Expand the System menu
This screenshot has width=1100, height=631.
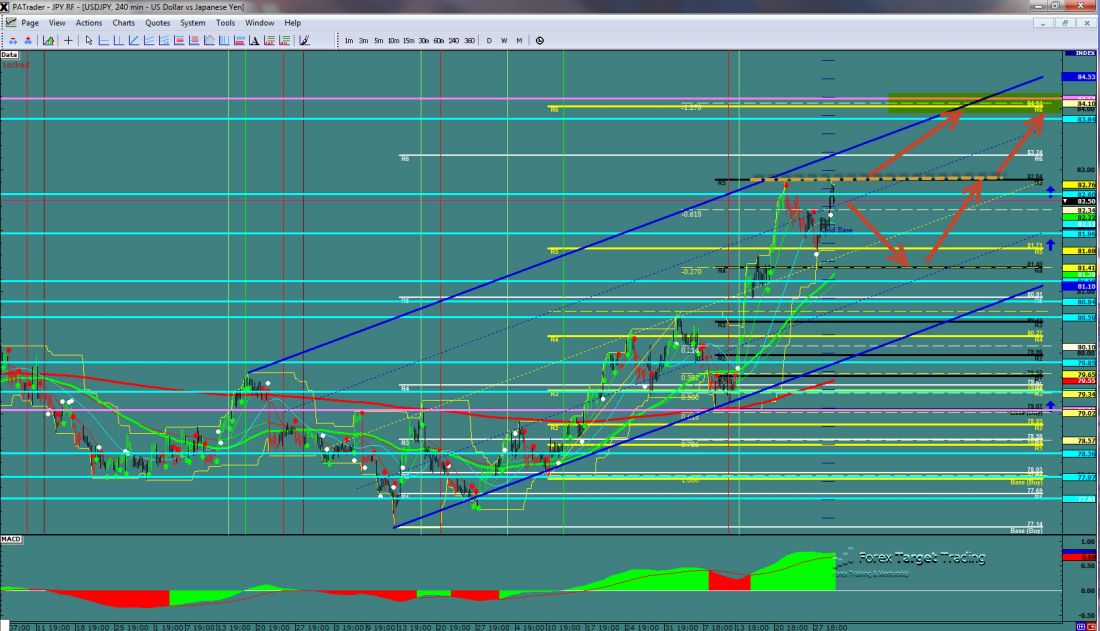click(x=193, y=22)
